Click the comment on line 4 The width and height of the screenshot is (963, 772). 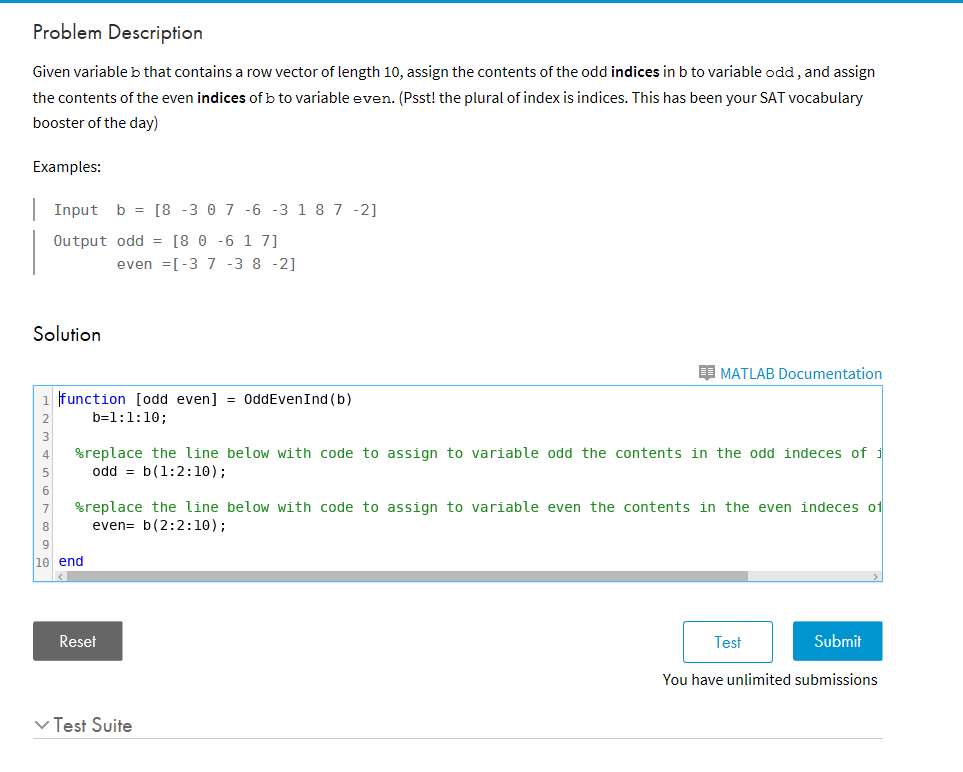point(400,452)
